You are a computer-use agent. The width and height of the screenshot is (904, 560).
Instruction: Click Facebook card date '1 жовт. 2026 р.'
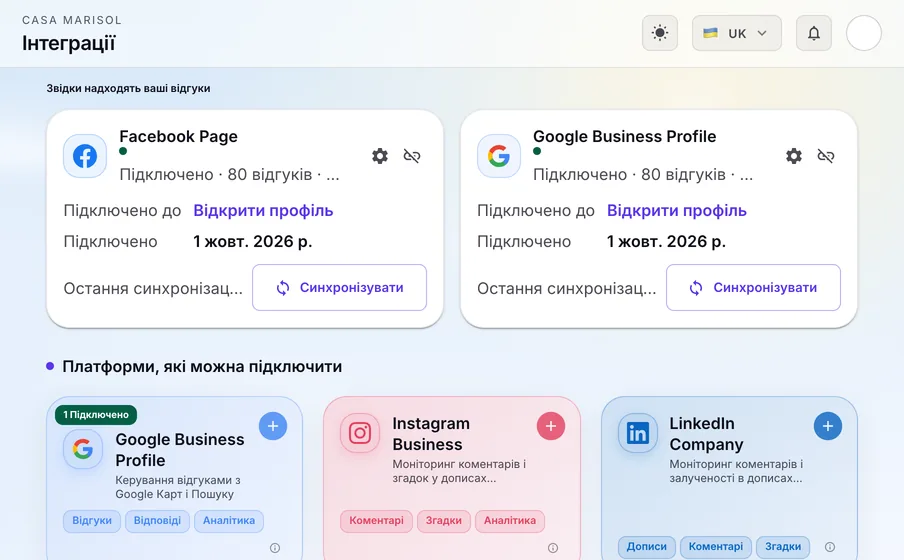coord(253,241)
